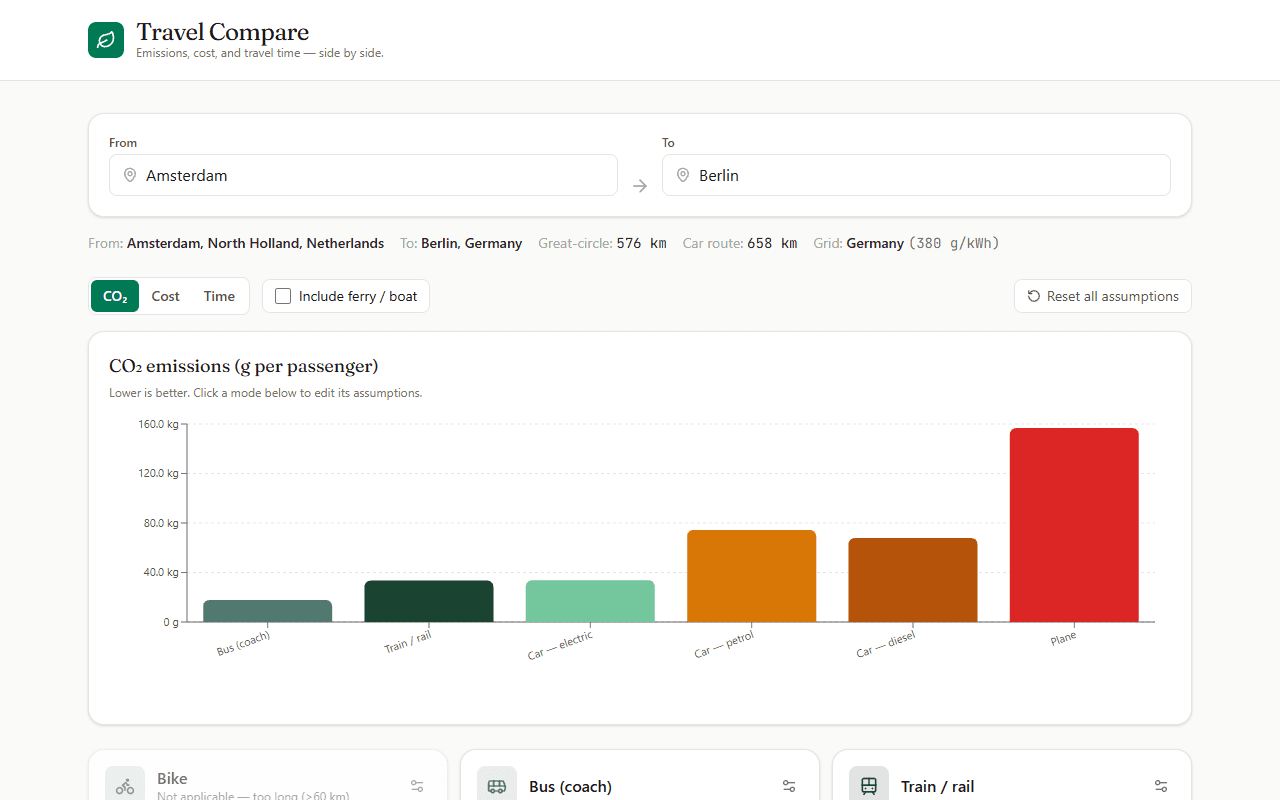Click the arrow between From and To
The height and width of the screenshot is (800, 1280).
tap(640, 186)
